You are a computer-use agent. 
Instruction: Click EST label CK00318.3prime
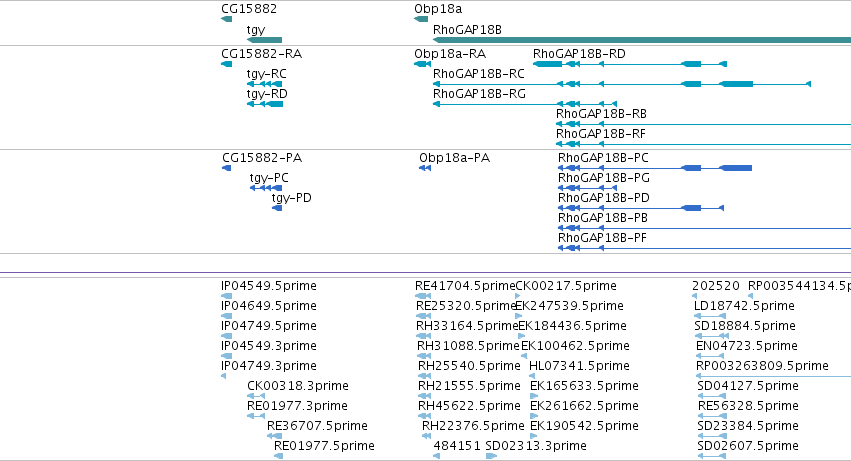(298, 387)
